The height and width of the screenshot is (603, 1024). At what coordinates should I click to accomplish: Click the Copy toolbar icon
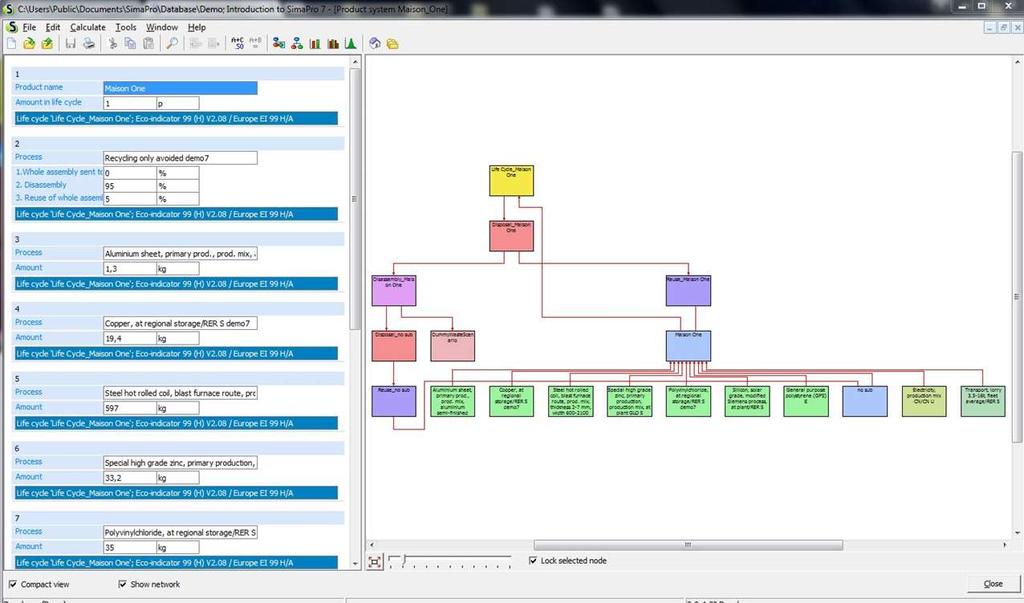(x=130, y=44)
